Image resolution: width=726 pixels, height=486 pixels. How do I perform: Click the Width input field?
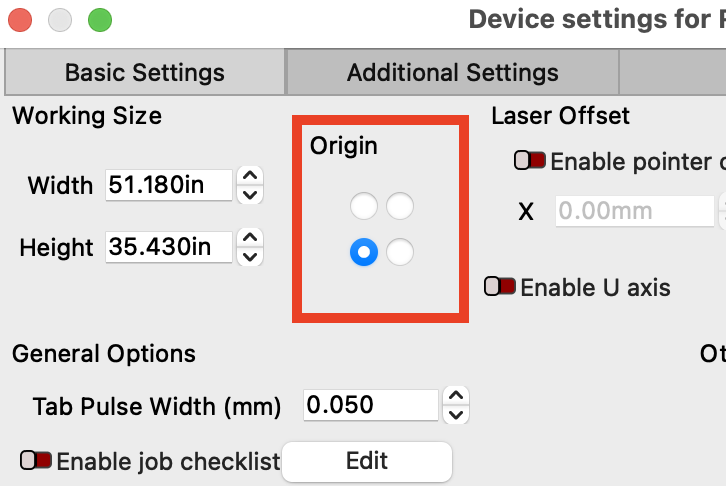pyautogui.click(x=168, y=185)
